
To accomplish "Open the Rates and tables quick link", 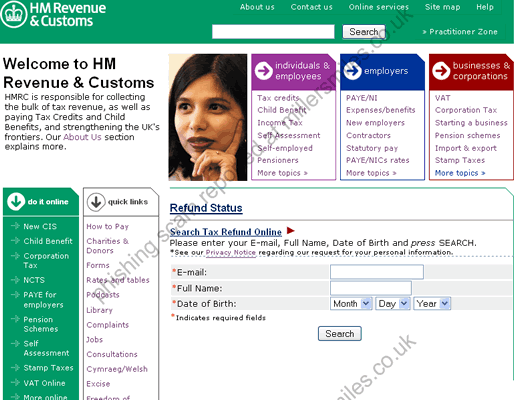I will [118, 280].
